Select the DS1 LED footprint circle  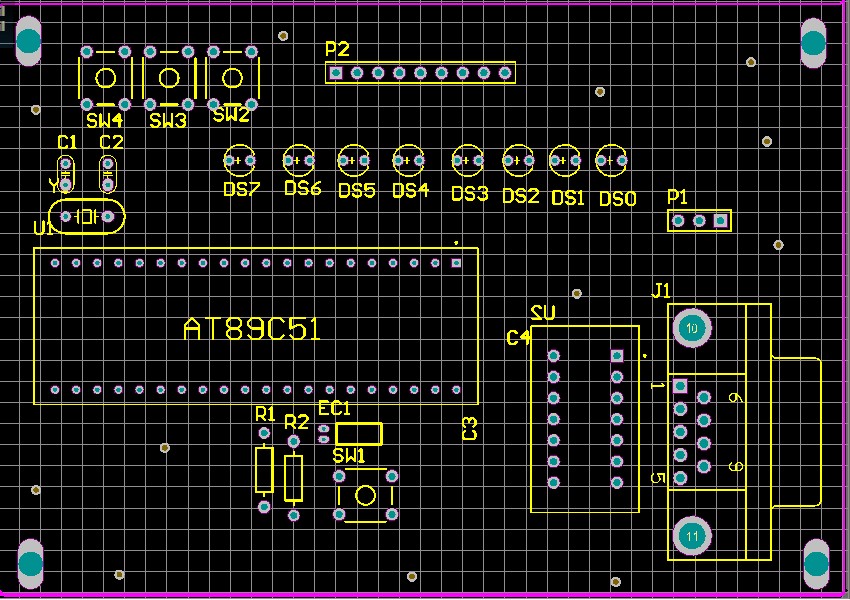point(565,160)
